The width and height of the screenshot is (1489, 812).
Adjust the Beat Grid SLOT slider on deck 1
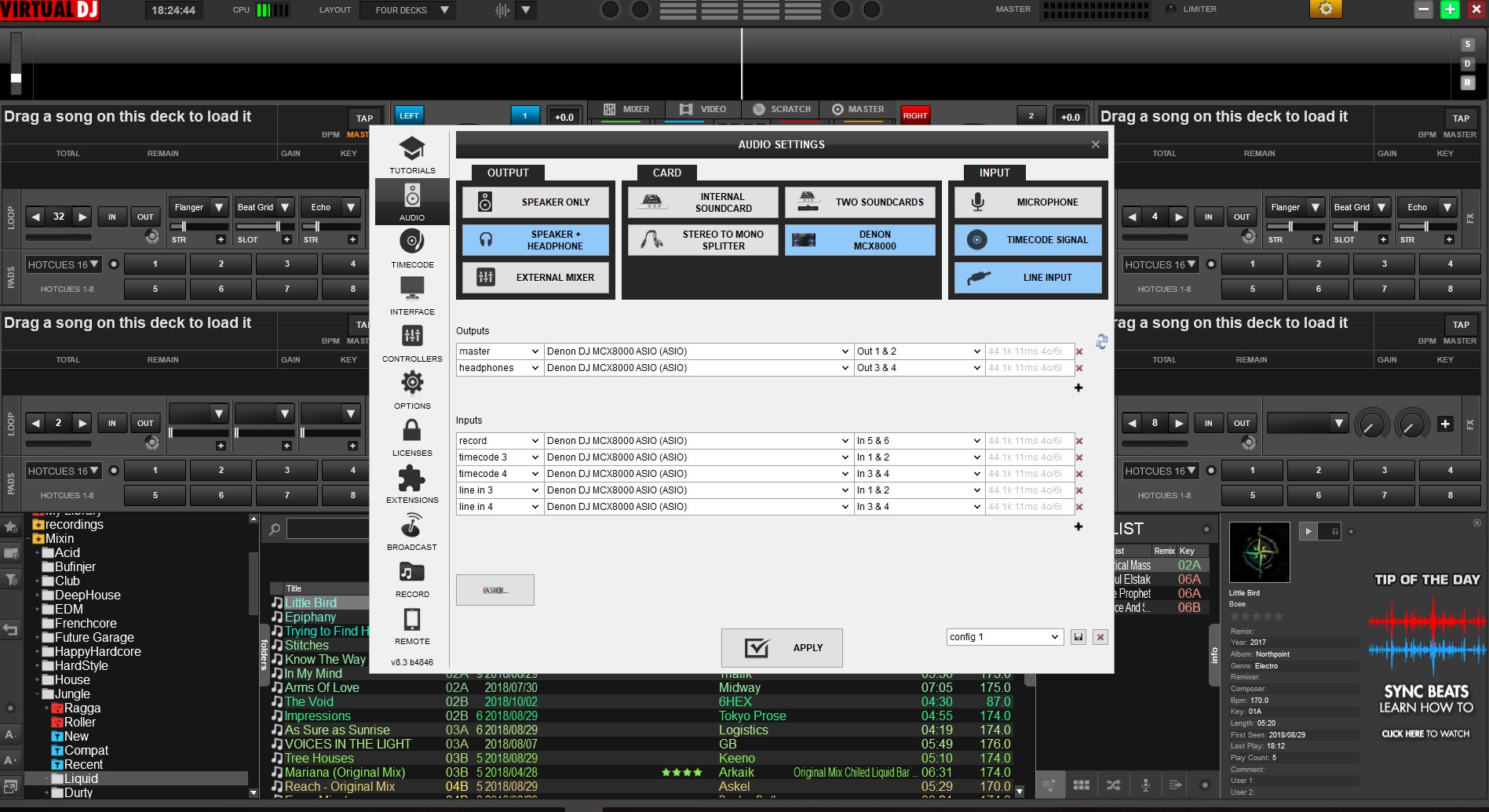265,227
